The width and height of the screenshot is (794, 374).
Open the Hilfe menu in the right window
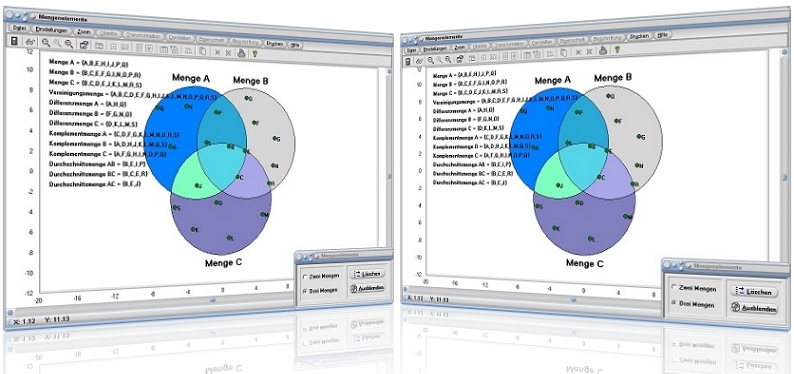click(663, 35)
